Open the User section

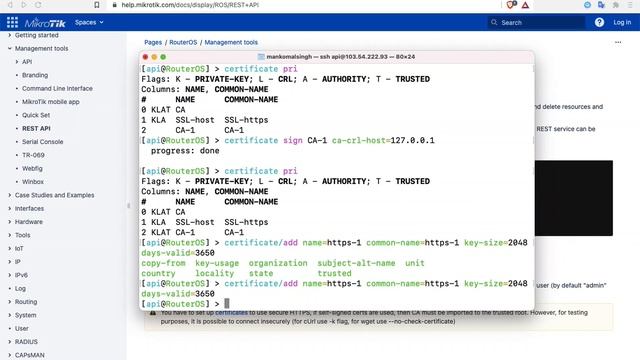(22, 328)
